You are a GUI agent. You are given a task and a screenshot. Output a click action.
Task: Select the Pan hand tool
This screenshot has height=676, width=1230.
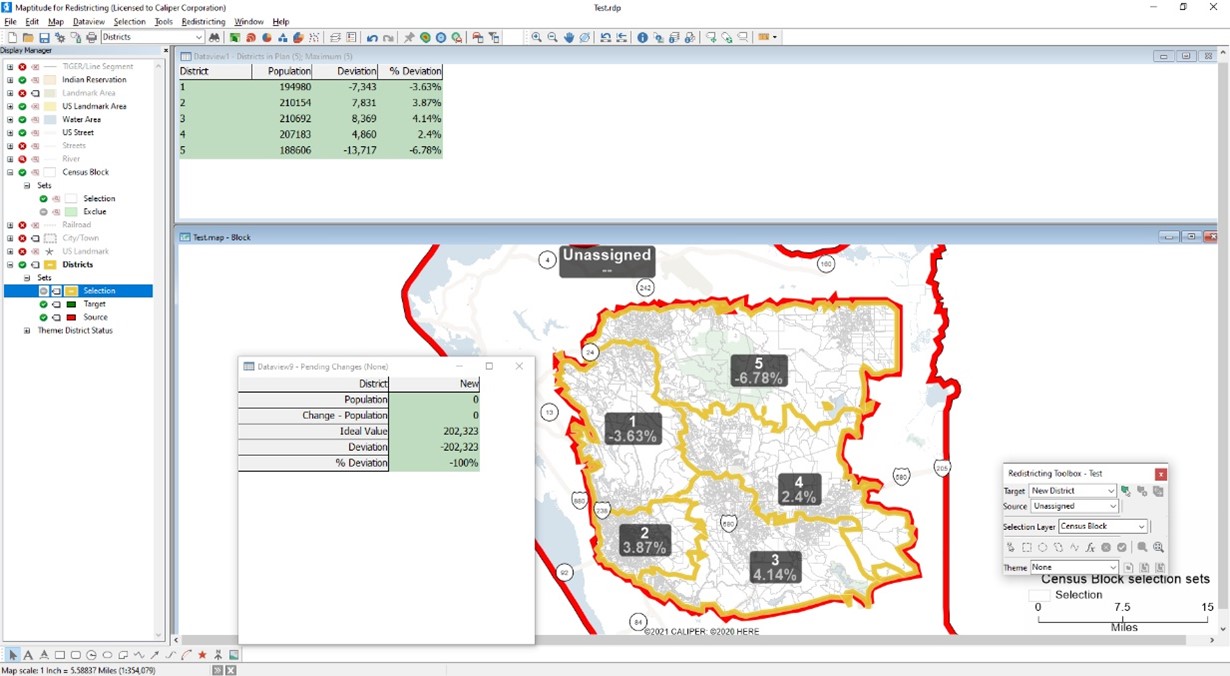(x=569, y=38)
